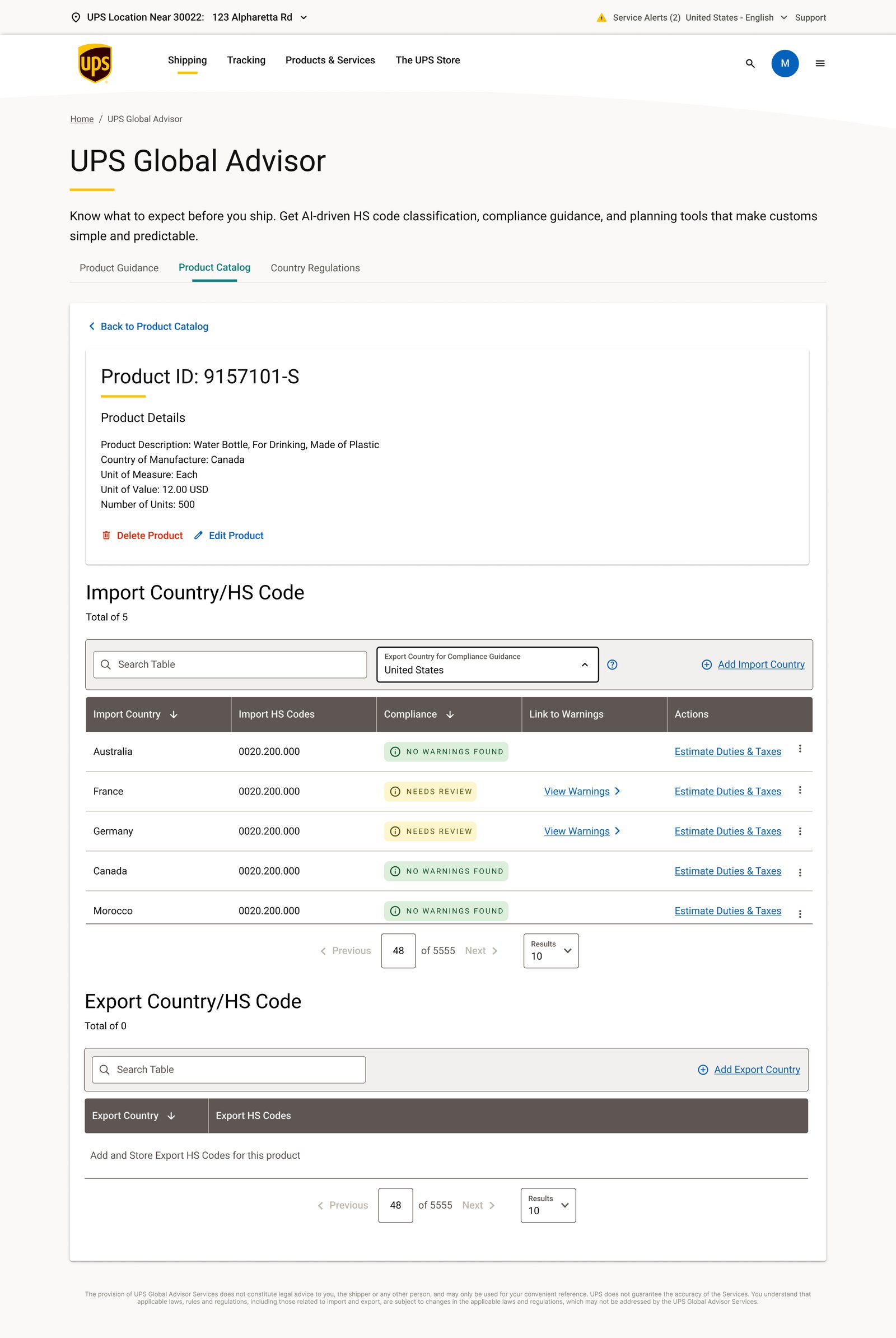Open the Australia row three-dot menu
Viewport: 896px width, 1338px height.
800,749
